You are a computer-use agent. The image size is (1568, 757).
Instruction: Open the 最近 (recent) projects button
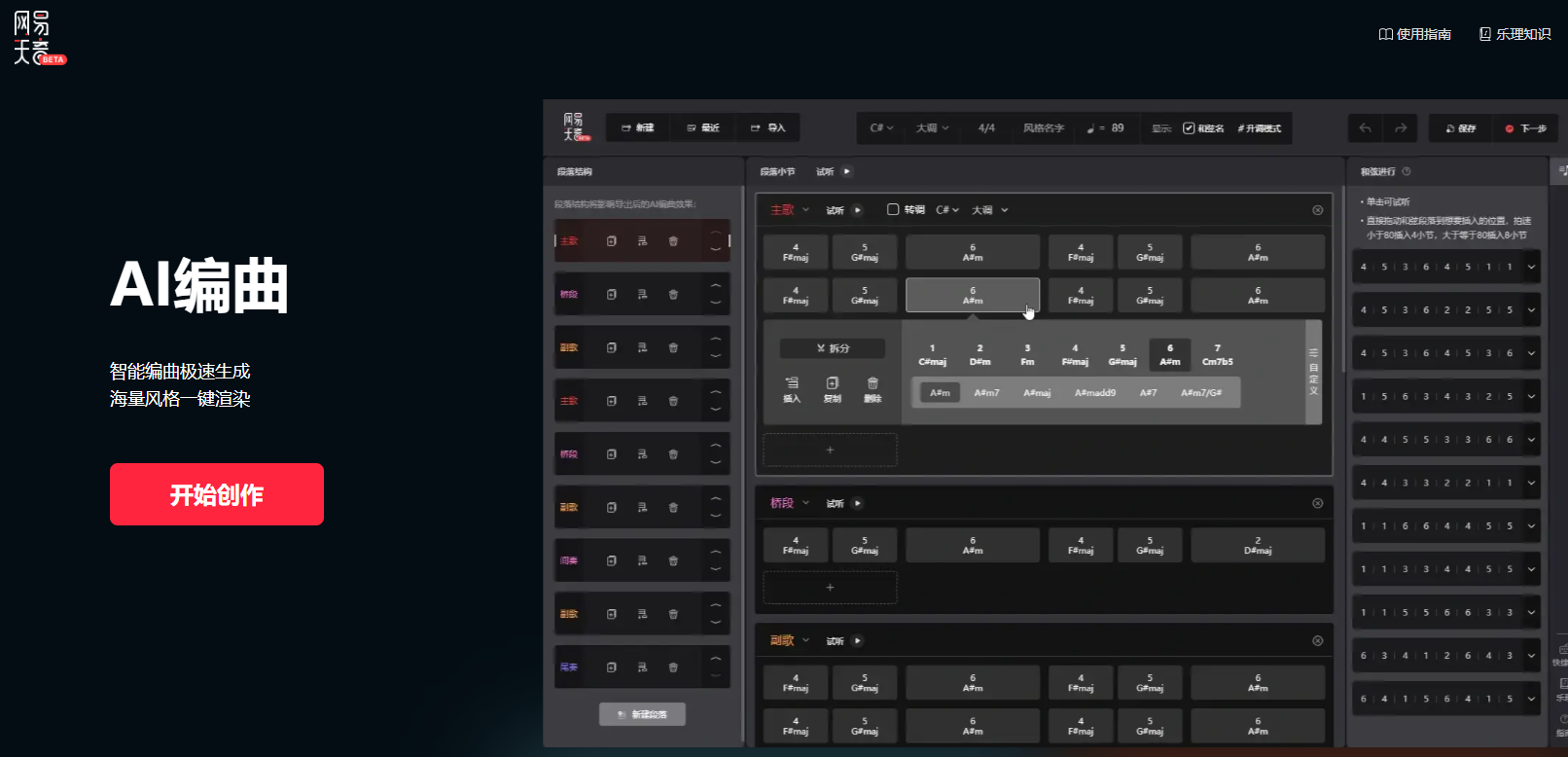703,128
